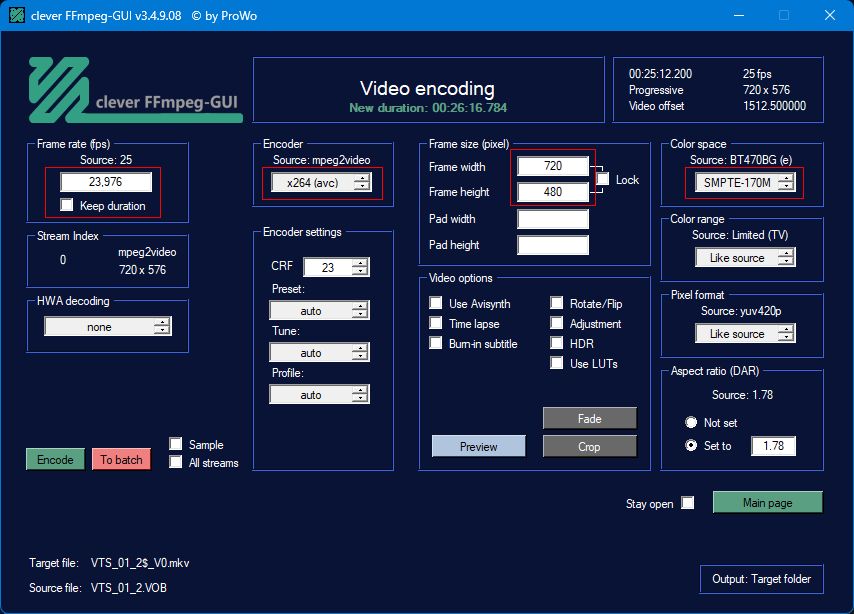Close the FFmpeg-GUI window

(829, 15)
